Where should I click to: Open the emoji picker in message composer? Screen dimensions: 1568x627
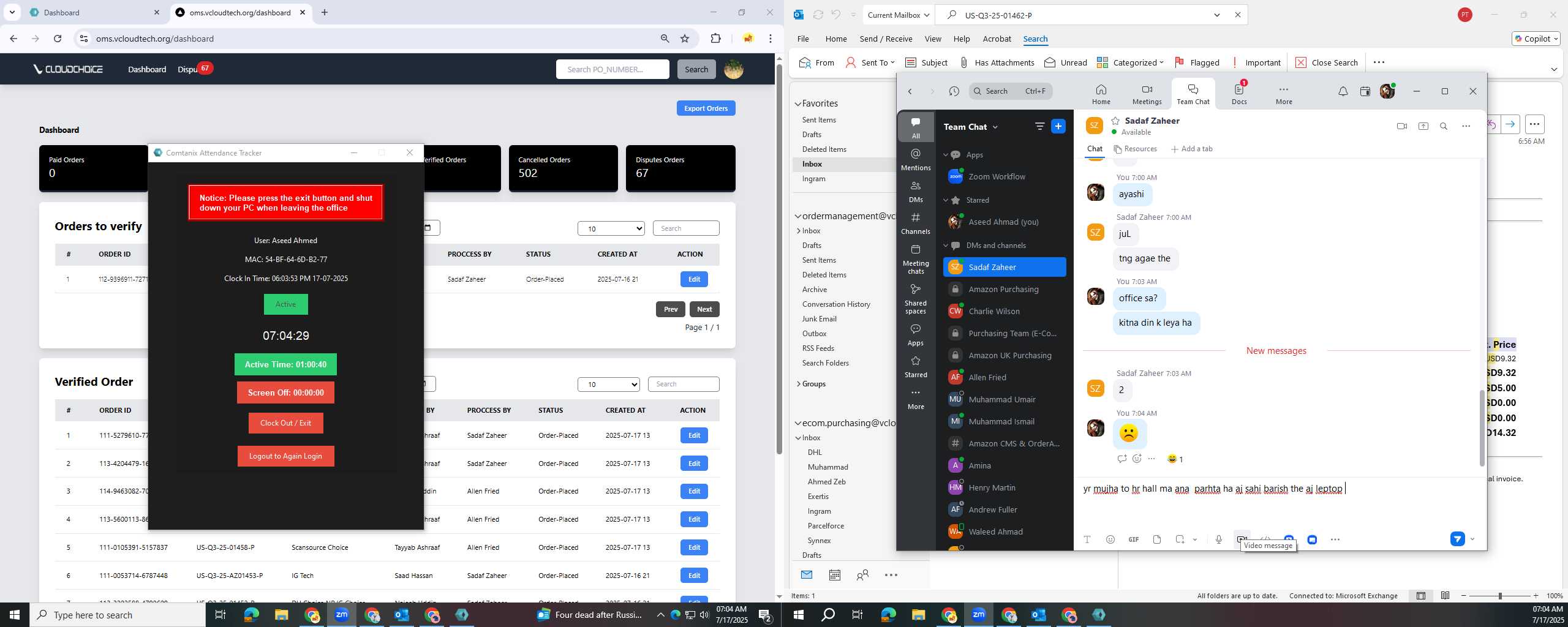pos(1110,539)
